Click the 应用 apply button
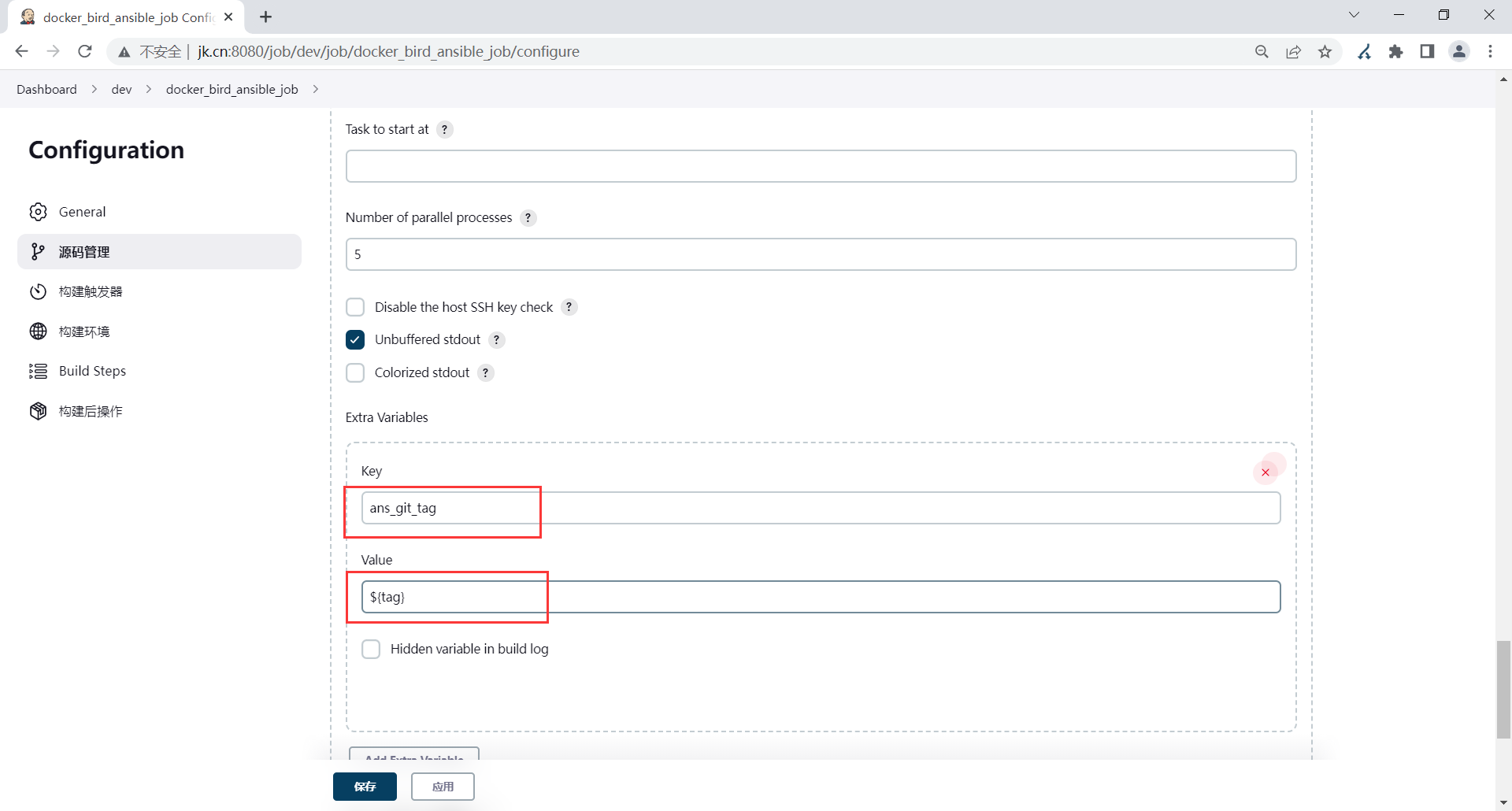Image resolution: width=1512 pixels, height=811 pixels. [x=443, y=787]
